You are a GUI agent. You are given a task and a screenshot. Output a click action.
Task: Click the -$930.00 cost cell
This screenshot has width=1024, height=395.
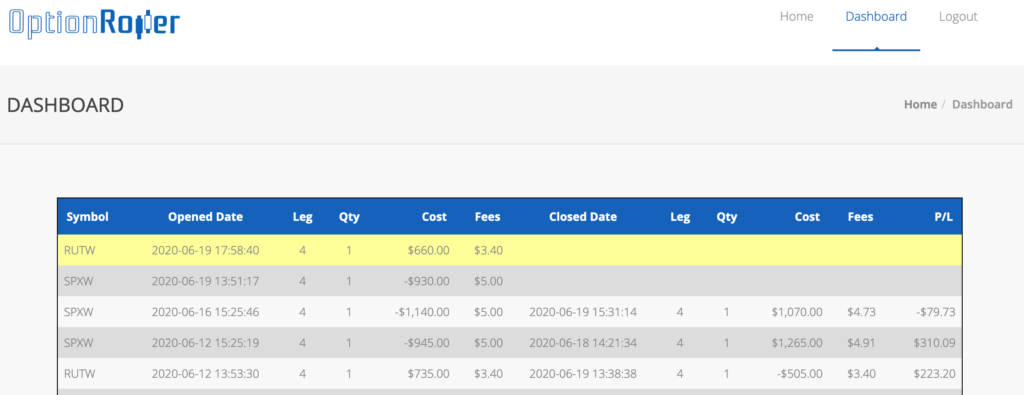(x=426, y=281)
